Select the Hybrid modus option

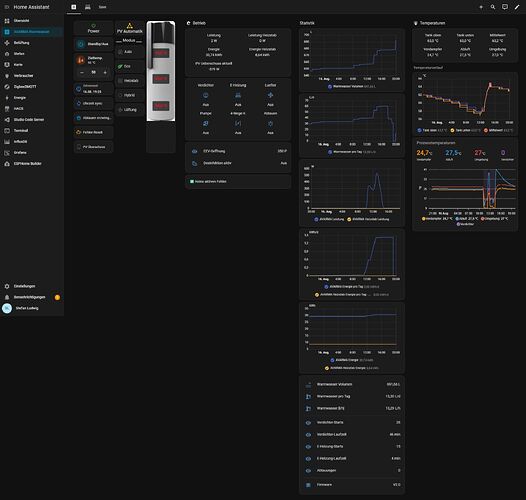[130, 95]
